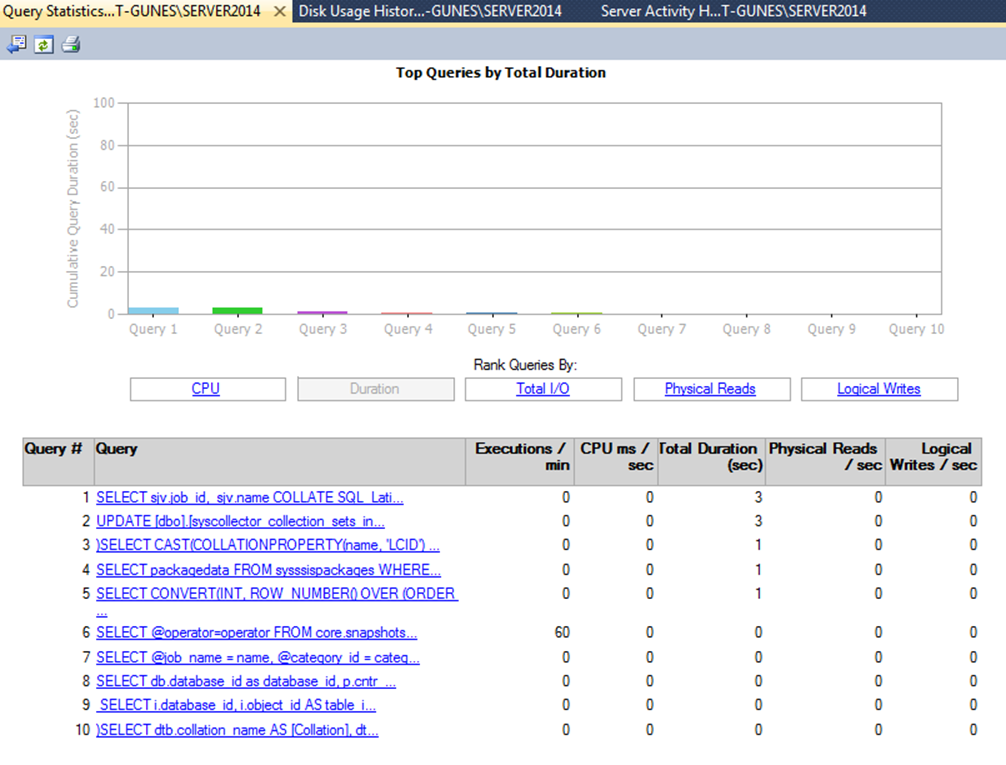Rank queries by CPU

208,389
